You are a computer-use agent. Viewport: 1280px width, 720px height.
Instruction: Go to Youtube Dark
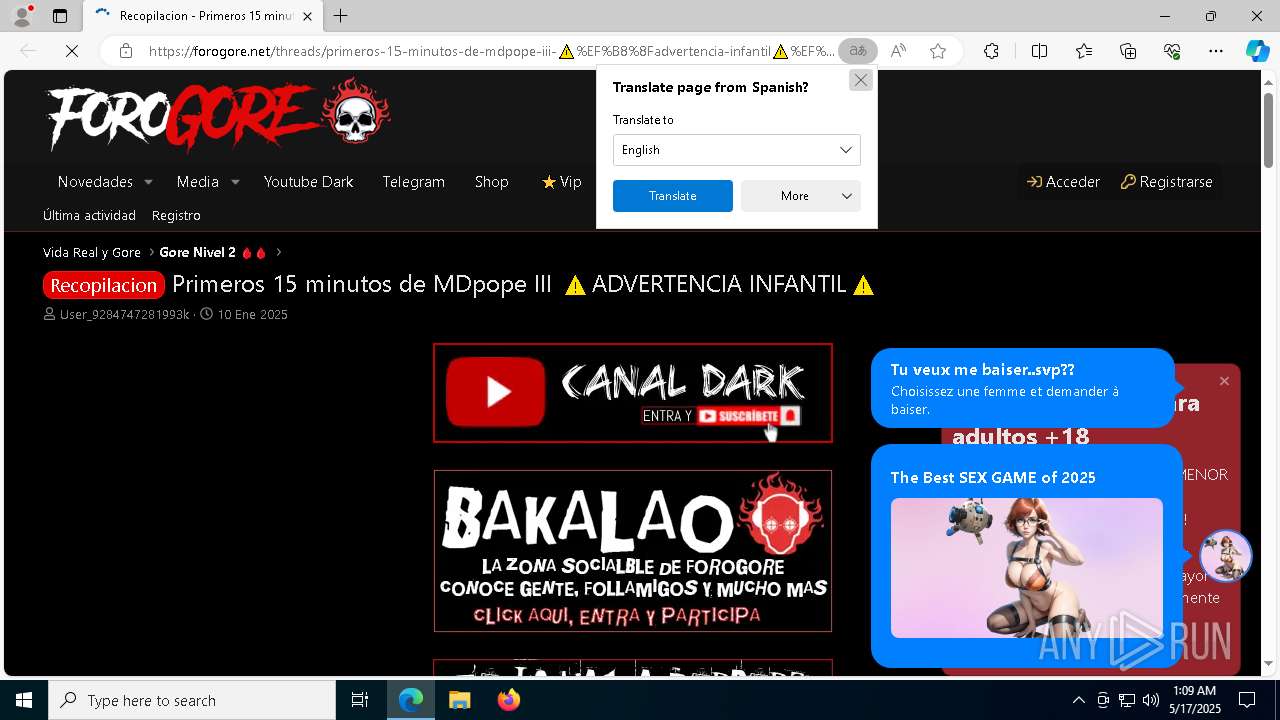pyautogui.click(x=309, y=182)
